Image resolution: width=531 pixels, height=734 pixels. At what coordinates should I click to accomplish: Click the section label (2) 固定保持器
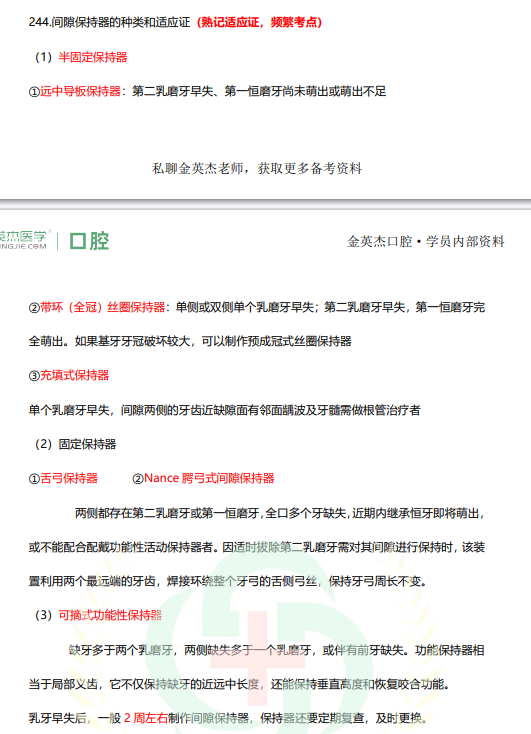click(75, 444)
